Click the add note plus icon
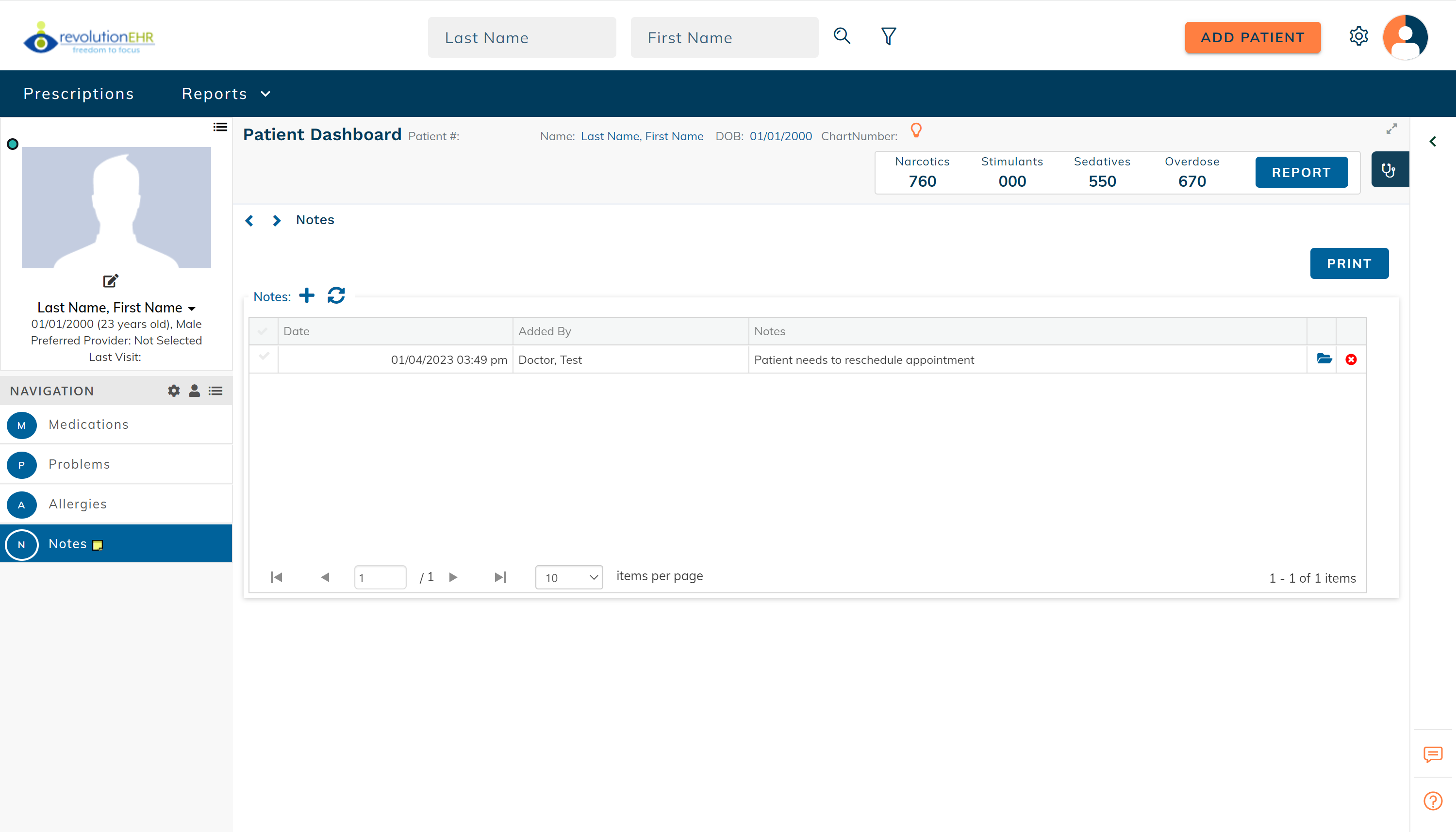 [307, 295]
